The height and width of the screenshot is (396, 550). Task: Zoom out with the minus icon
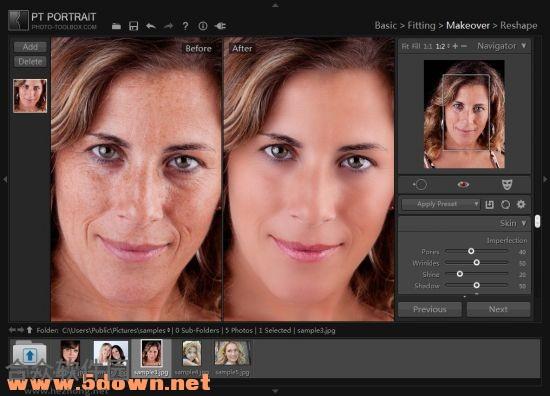[464, 46]
